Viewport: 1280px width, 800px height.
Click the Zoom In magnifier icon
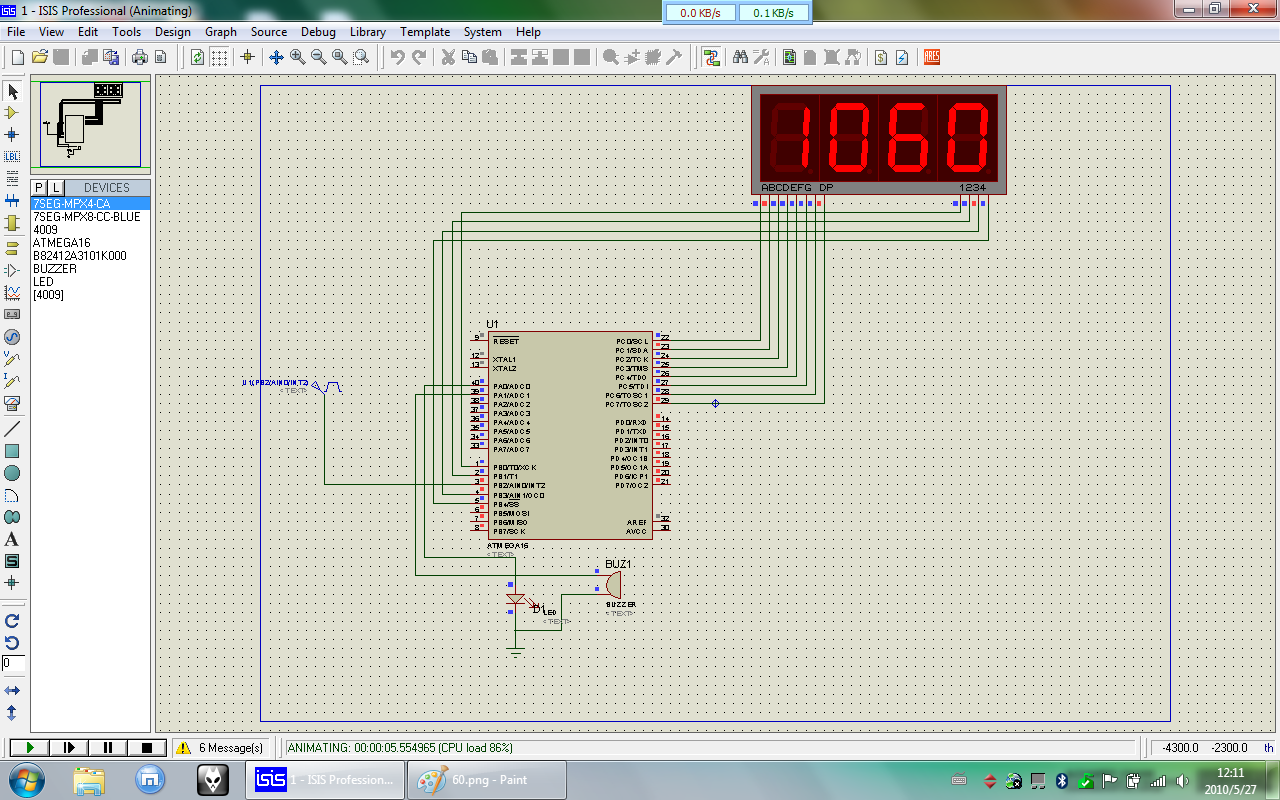297,57
